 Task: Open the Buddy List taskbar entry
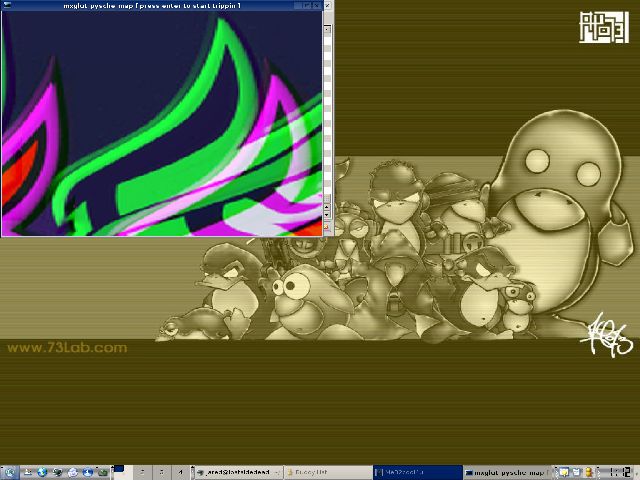pos(328,472)
